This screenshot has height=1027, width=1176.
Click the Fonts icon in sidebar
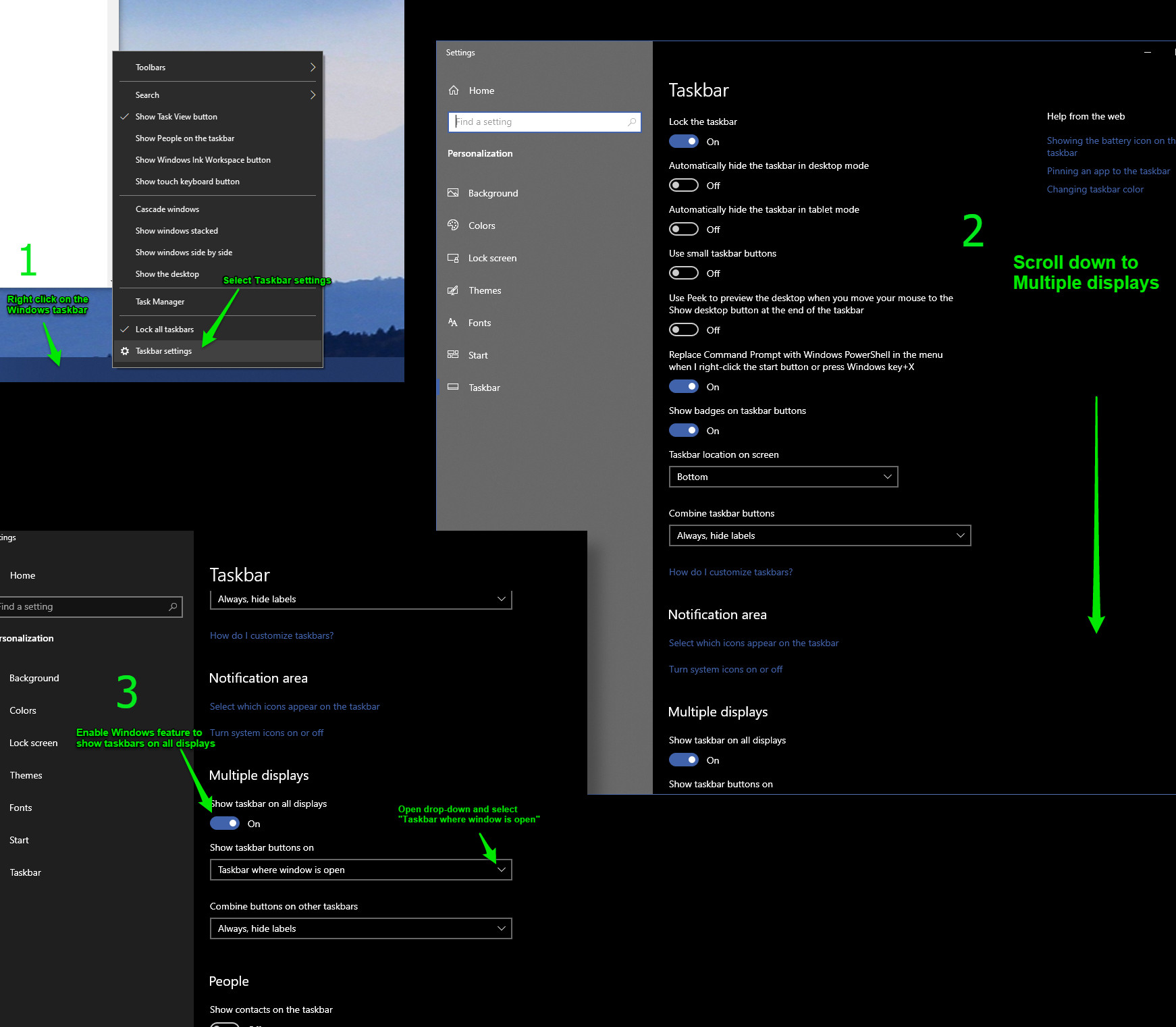pos(453,323)
